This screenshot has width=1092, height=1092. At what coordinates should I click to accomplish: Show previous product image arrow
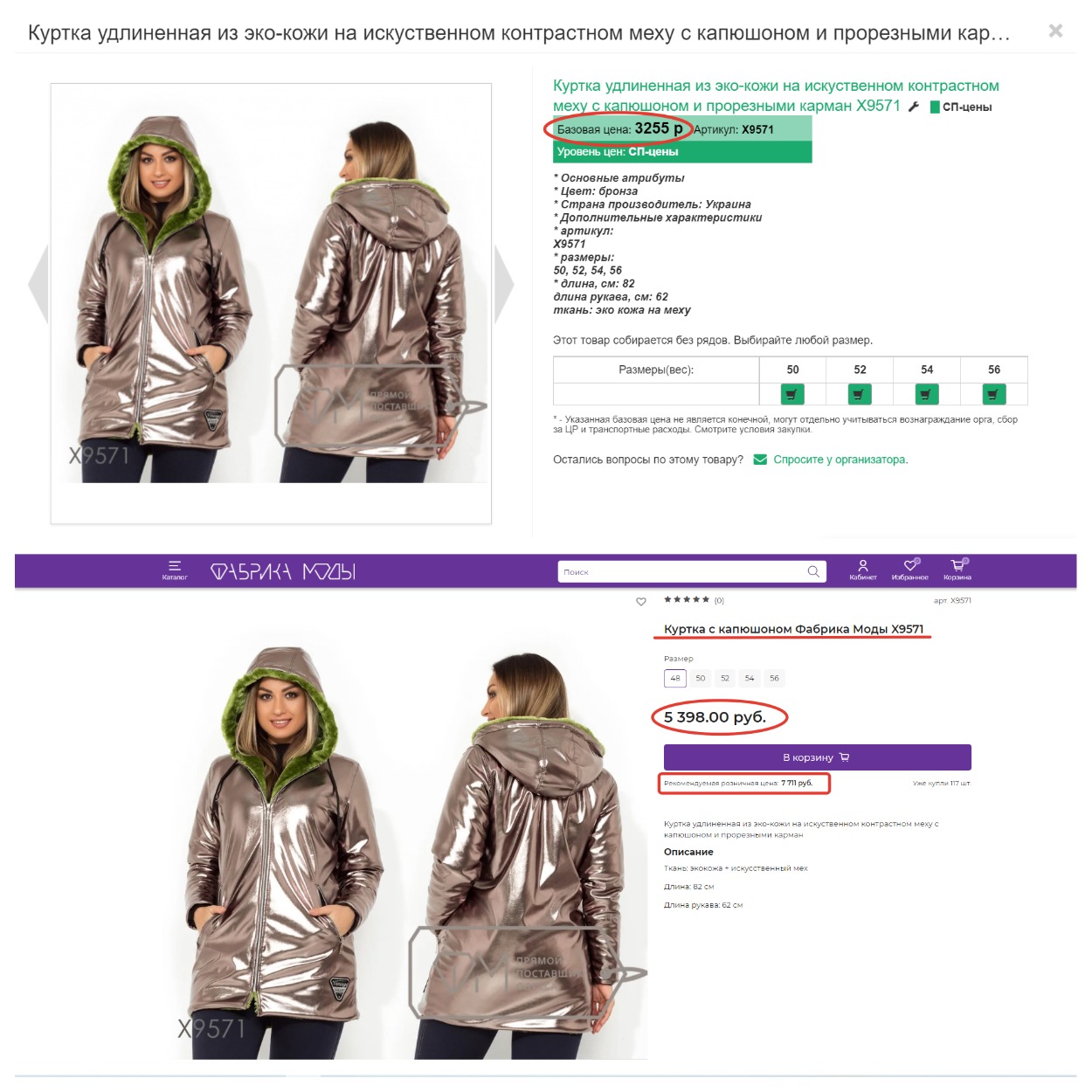pos(38,284)
